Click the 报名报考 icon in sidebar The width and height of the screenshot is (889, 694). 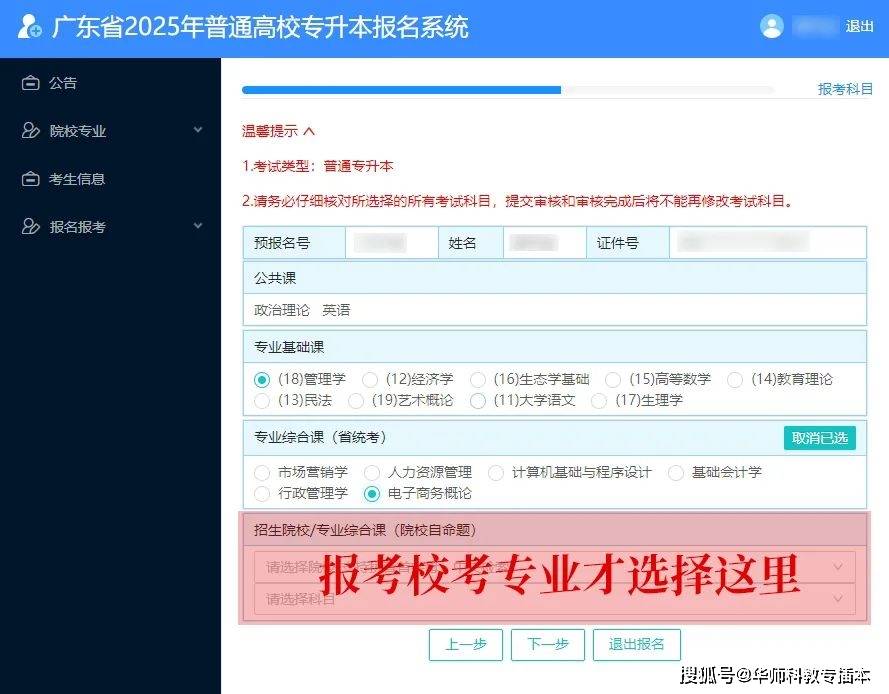(x=31, y=227)
